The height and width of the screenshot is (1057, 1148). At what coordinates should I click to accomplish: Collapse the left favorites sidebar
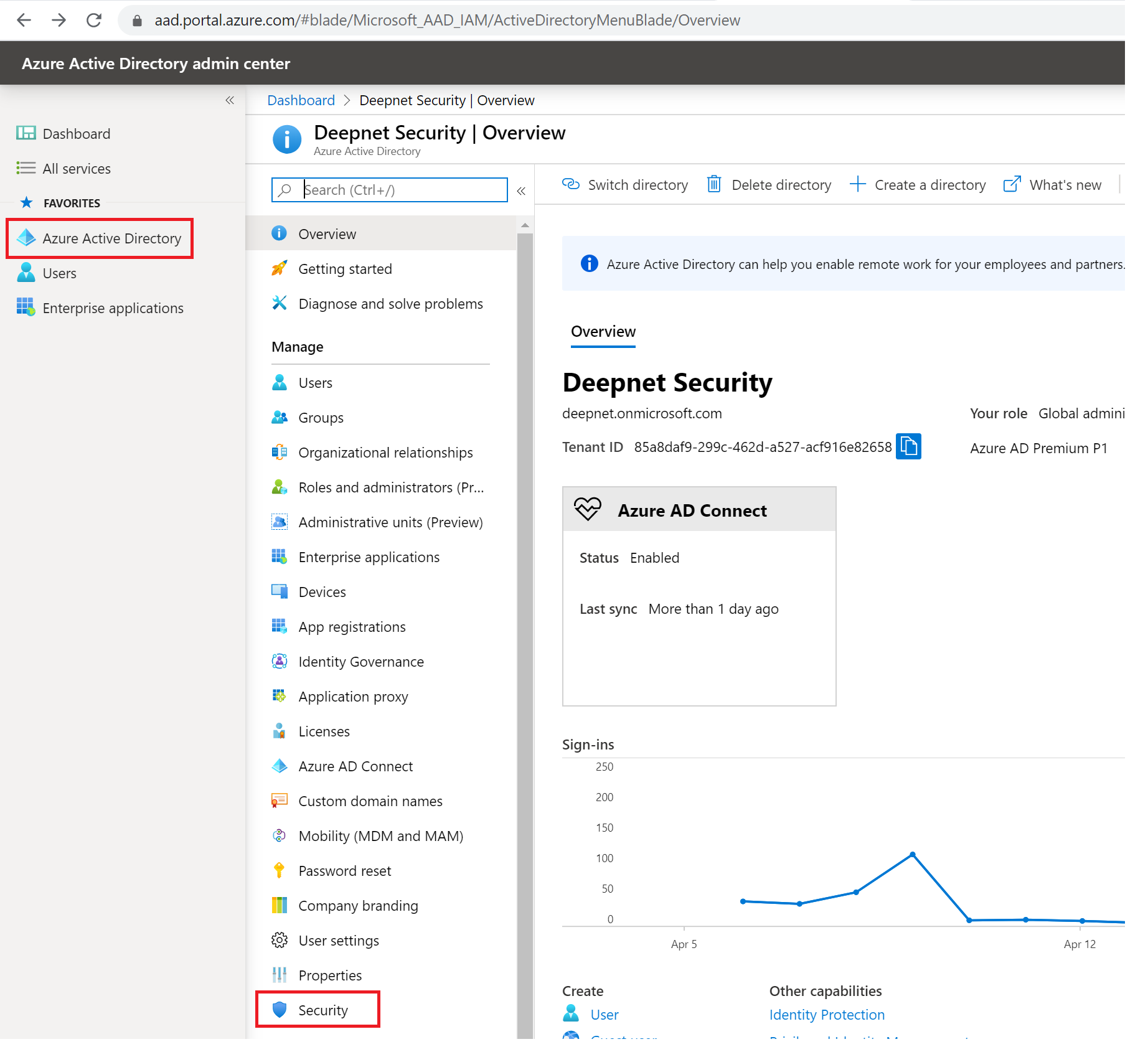[x=230, y=100]
